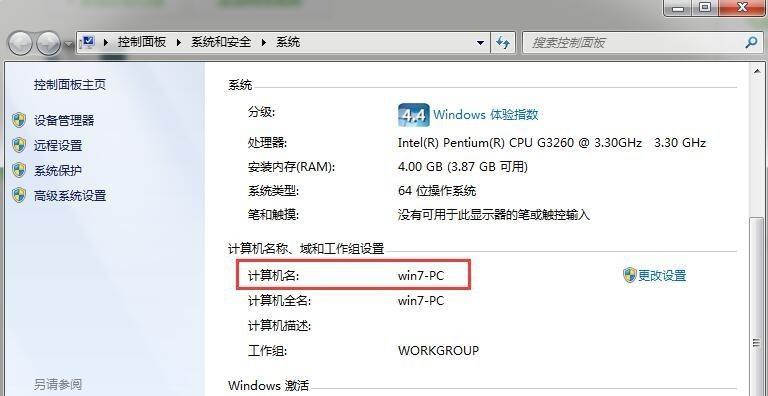This screenshot has width=768, height=396.
Task: Click the refresh button beside address bar
Action: (x=503, y=43)
